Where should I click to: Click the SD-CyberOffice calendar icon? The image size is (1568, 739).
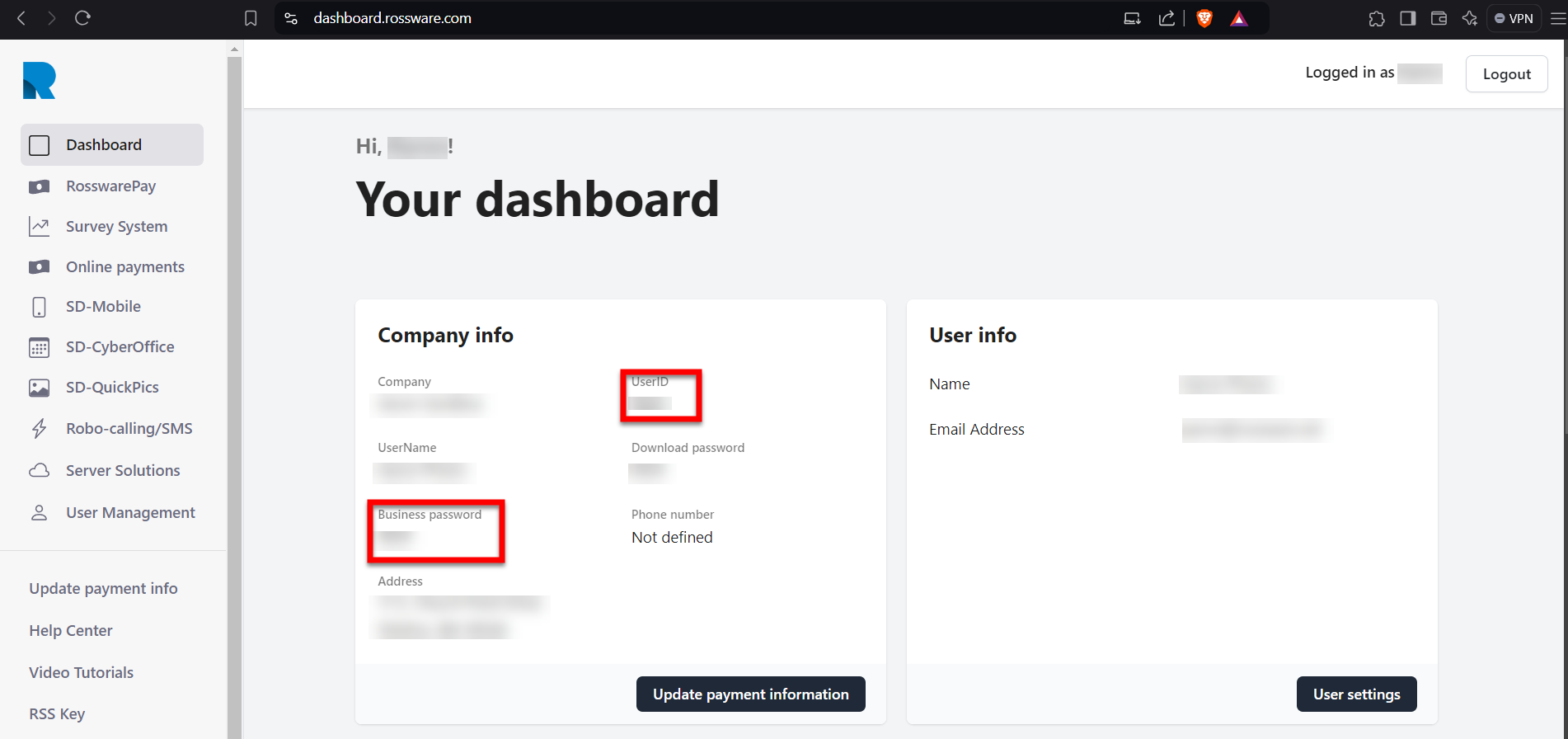[x=39, y=348]
